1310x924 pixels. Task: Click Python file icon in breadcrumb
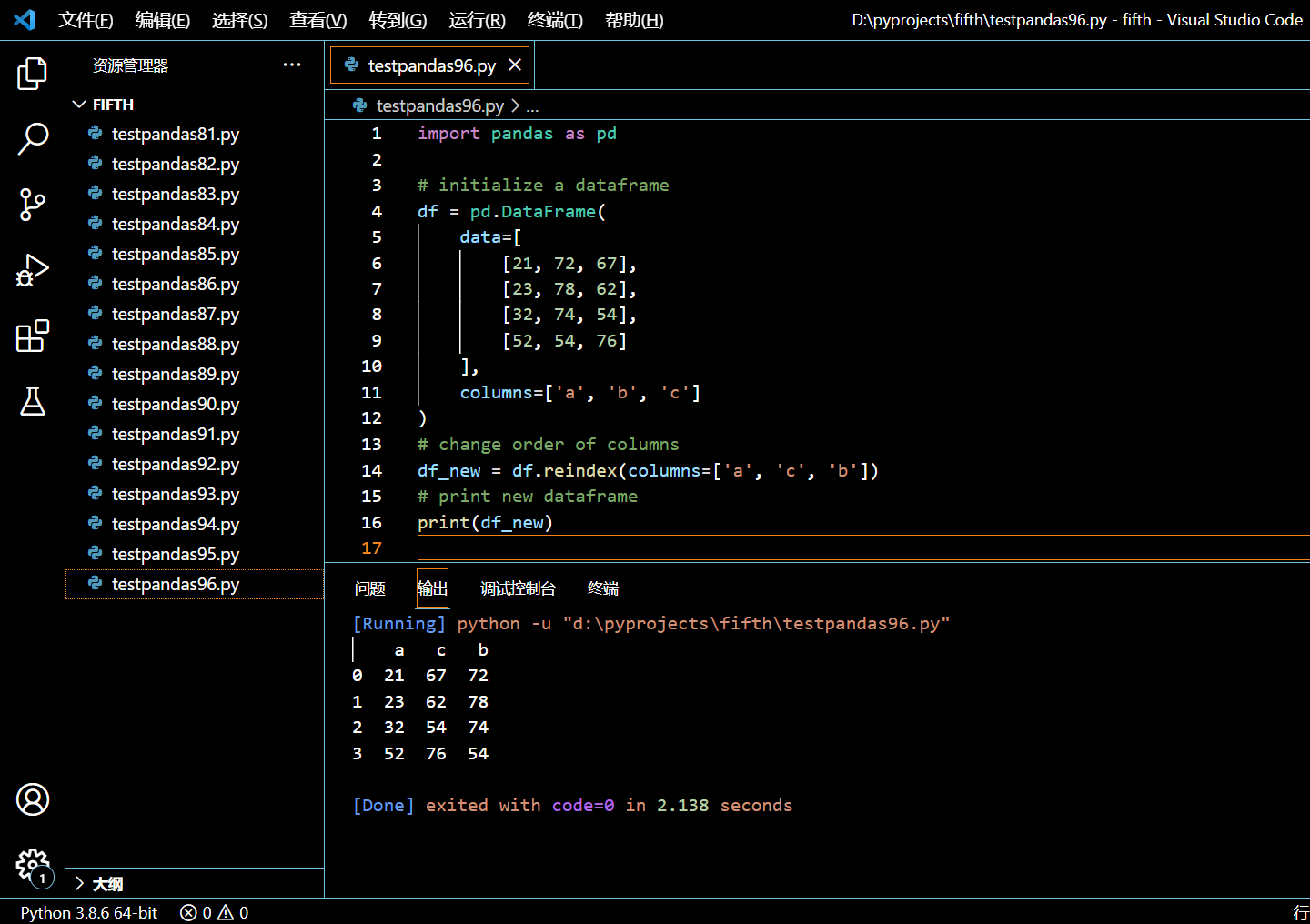360,105
